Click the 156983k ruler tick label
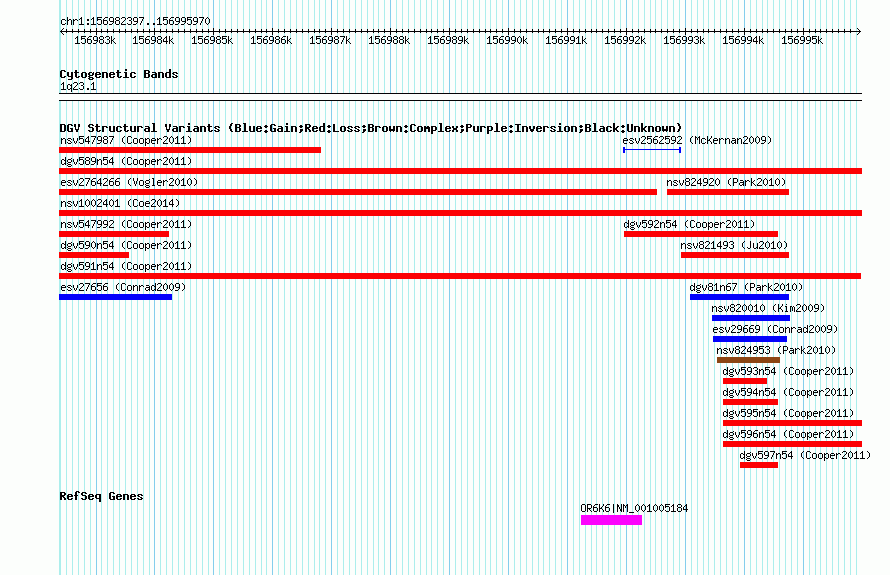Viewport: 890px width, 575px height. 95,40
